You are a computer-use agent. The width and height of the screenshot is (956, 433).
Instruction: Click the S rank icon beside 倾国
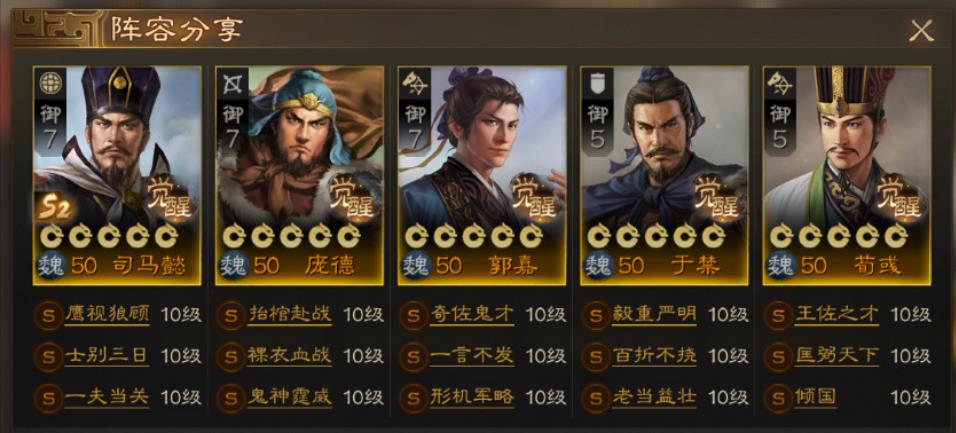coord(778,398)
